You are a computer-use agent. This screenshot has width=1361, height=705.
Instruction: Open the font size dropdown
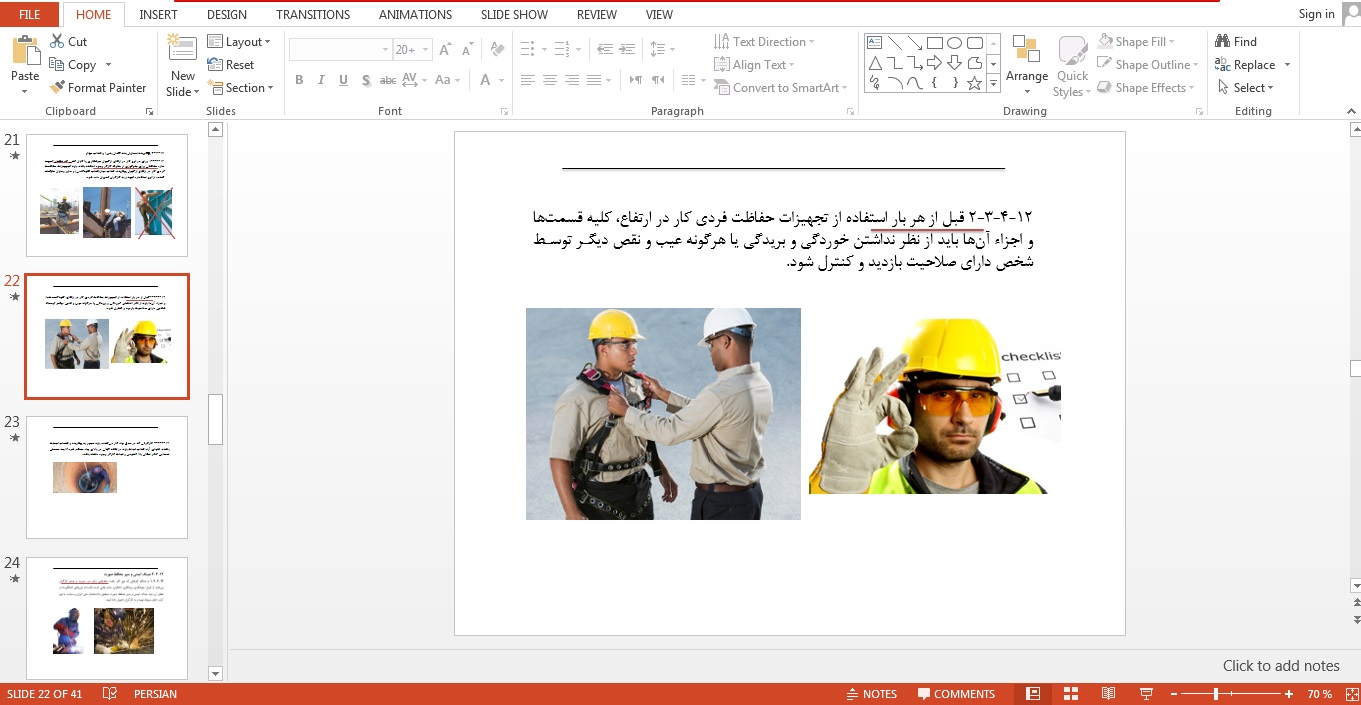point(427,49)
